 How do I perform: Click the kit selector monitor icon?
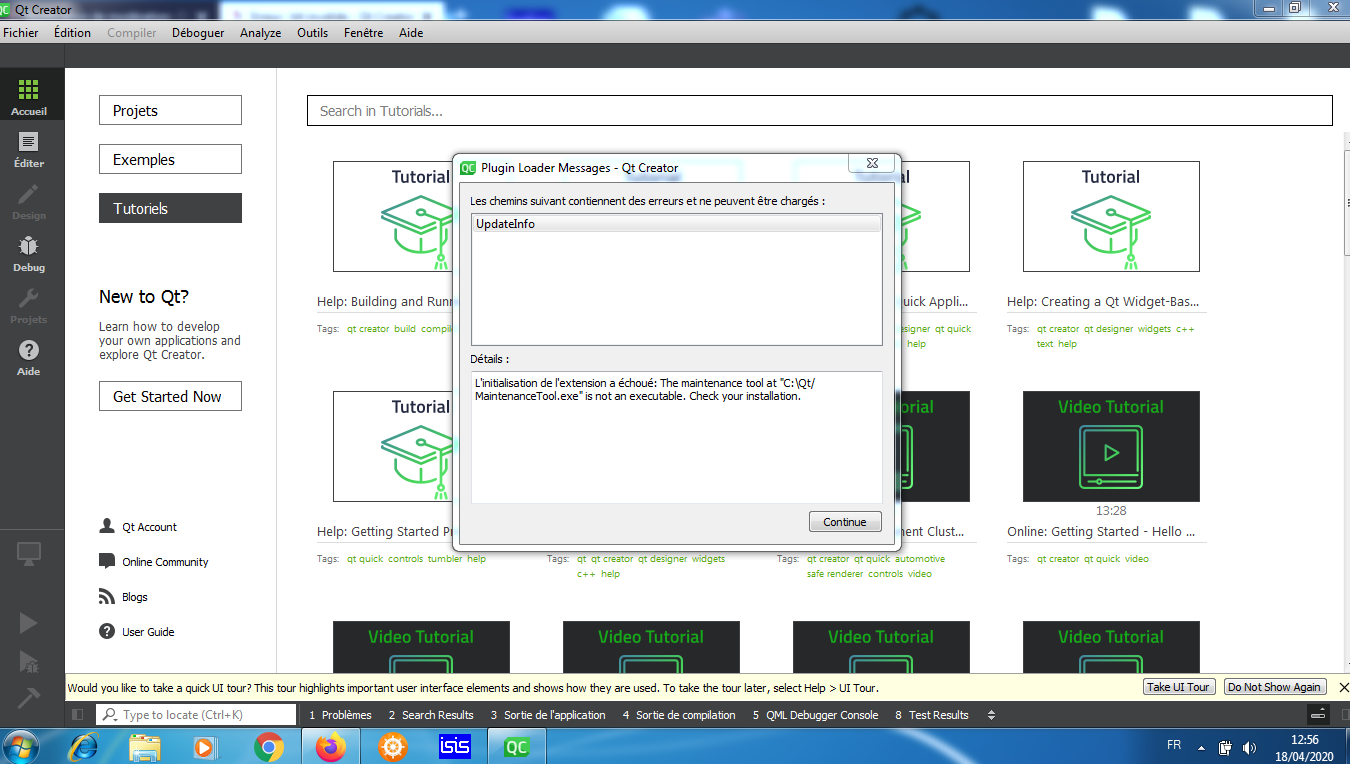coord(29,553)
